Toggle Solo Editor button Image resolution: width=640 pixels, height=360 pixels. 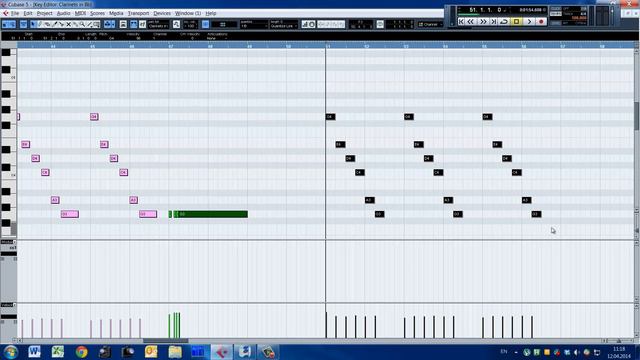[x=5, y=24]
